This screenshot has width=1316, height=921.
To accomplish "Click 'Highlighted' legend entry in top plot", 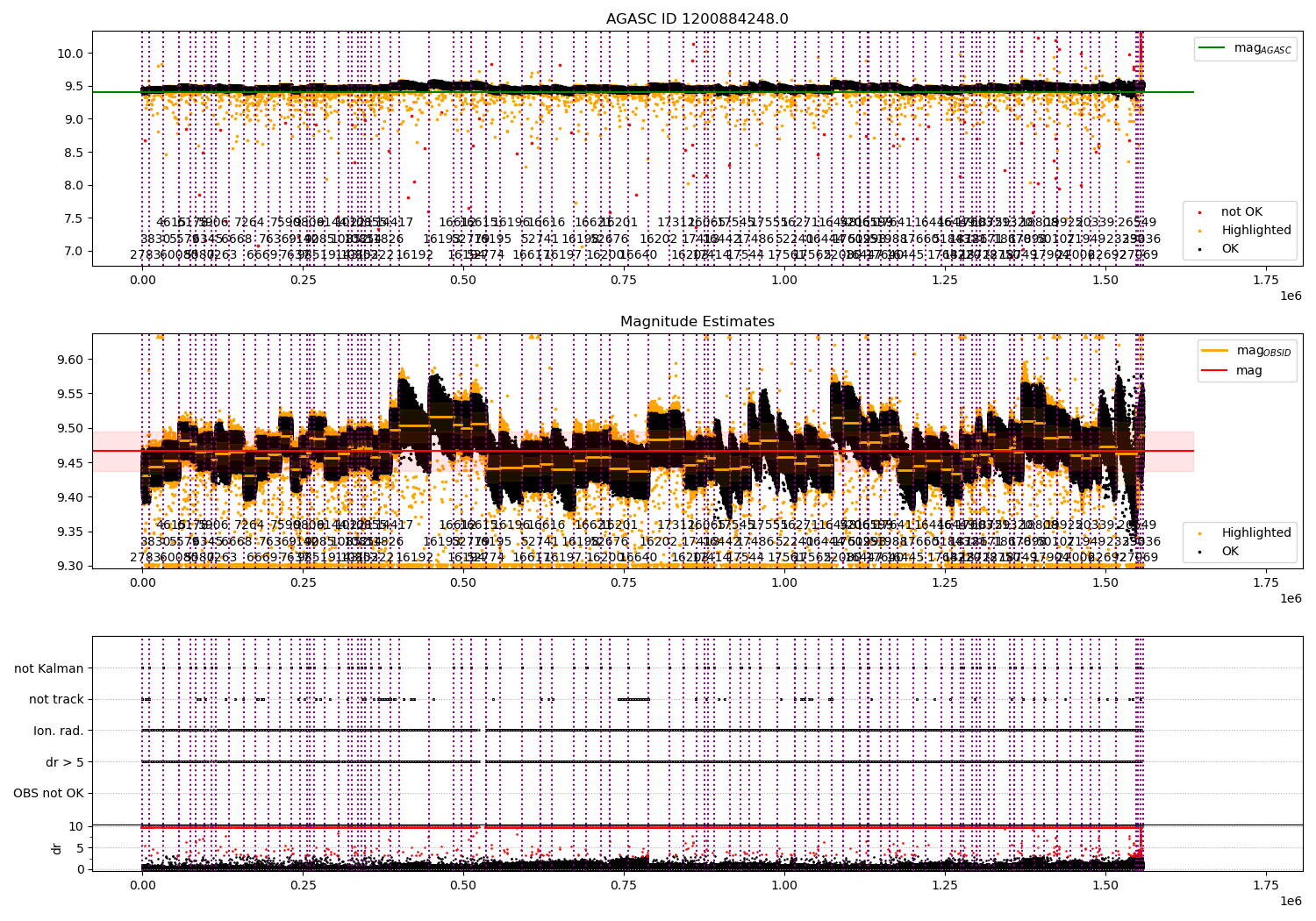I will pos(1244,230).
